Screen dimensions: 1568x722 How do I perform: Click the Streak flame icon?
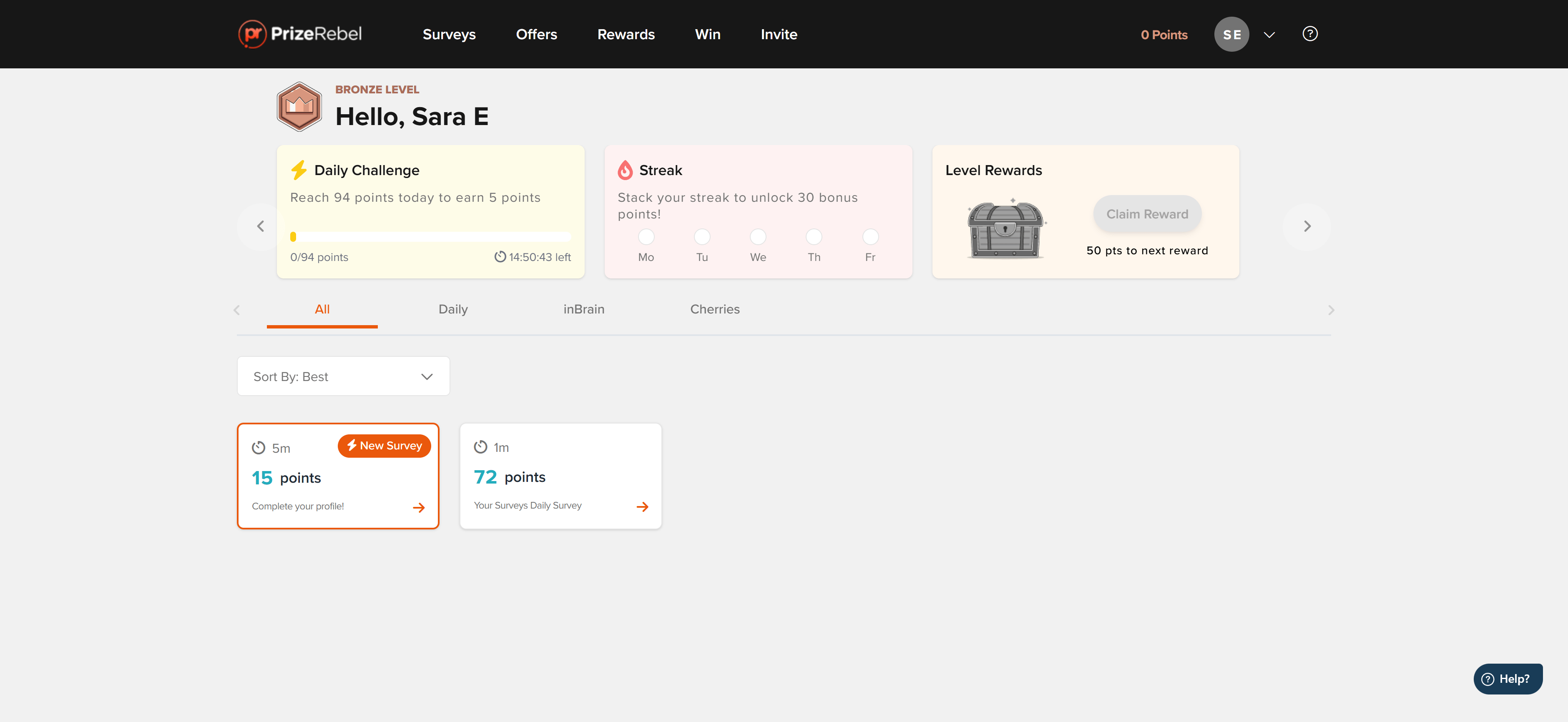tap(625, 170)
